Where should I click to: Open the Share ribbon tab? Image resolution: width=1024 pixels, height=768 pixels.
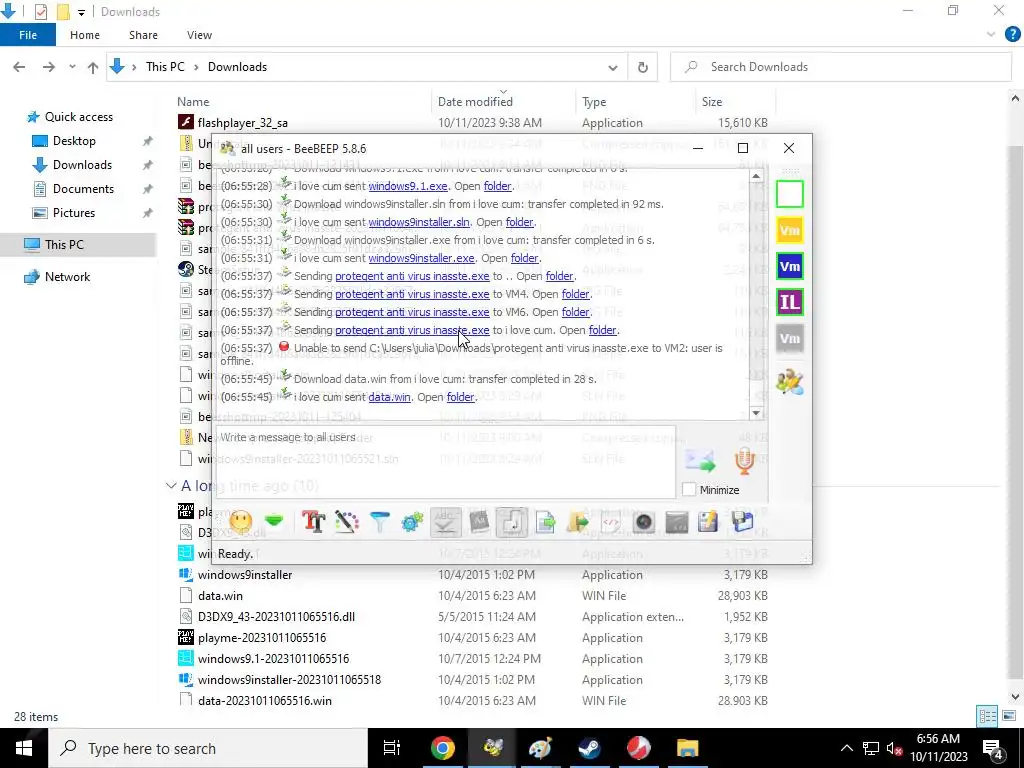143,35
